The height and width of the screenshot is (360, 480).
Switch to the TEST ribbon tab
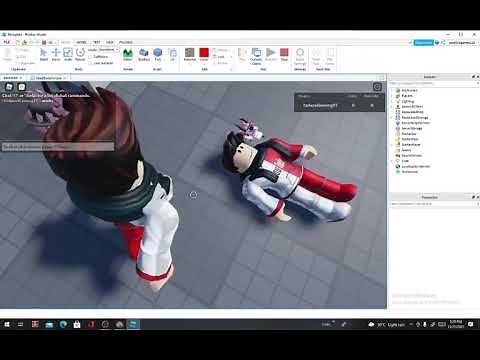pos(96,42)
